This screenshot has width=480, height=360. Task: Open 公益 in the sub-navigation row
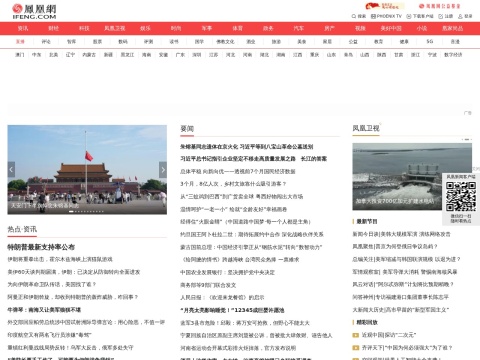pyautogui.click(x=353, y=42)
